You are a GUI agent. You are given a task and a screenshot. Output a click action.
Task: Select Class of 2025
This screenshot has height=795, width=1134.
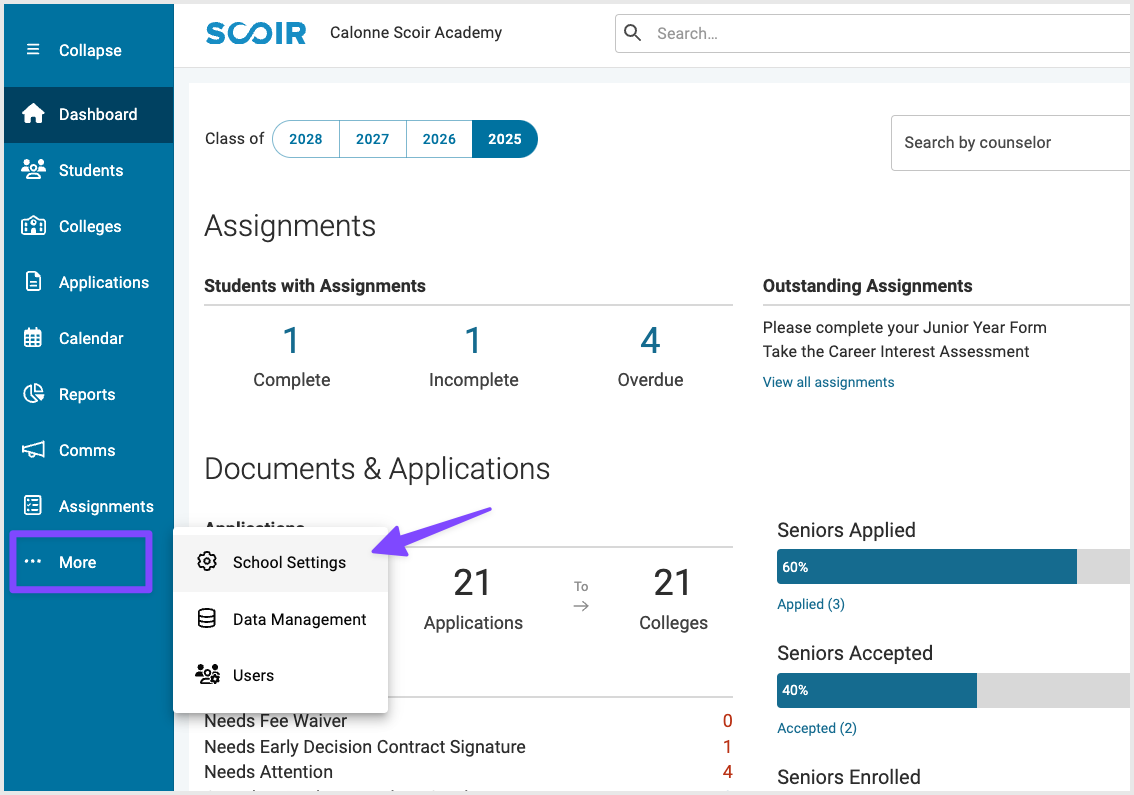click(x=505, y=139)
